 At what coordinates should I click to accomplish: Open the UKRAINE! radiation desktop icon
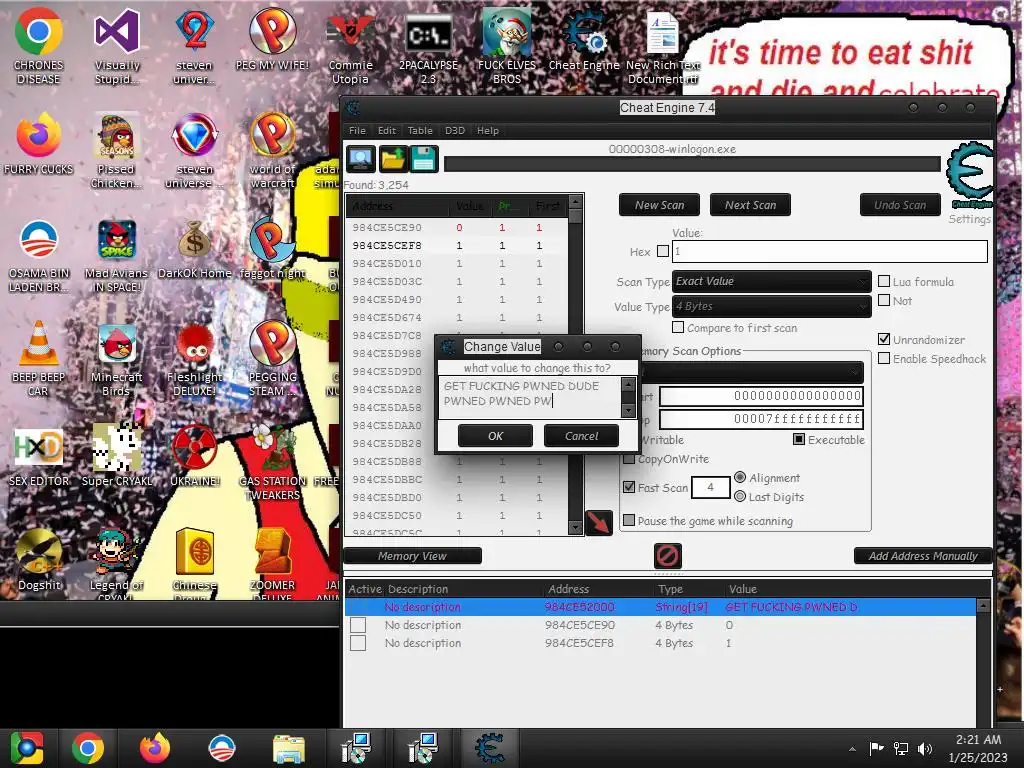195,457
